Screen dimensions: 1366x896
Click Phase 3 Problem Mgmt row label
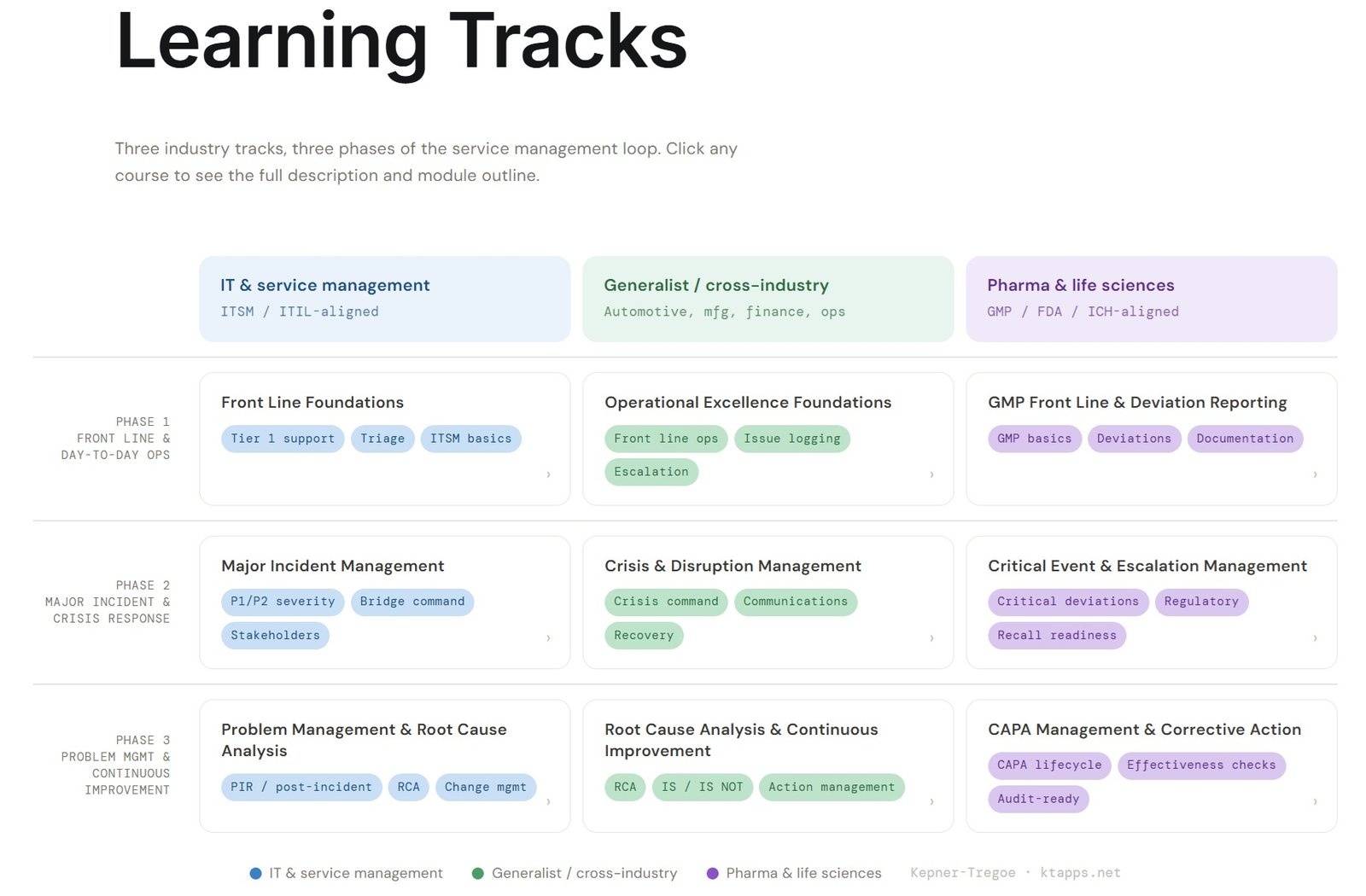point(115,765)
